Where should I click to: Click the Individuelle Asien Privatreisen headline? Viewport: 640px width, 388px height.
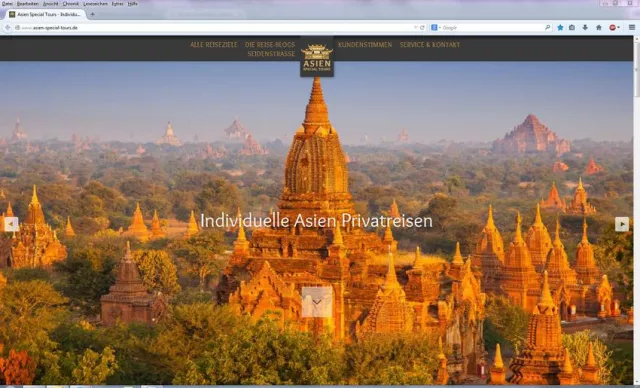click(316, 221)
